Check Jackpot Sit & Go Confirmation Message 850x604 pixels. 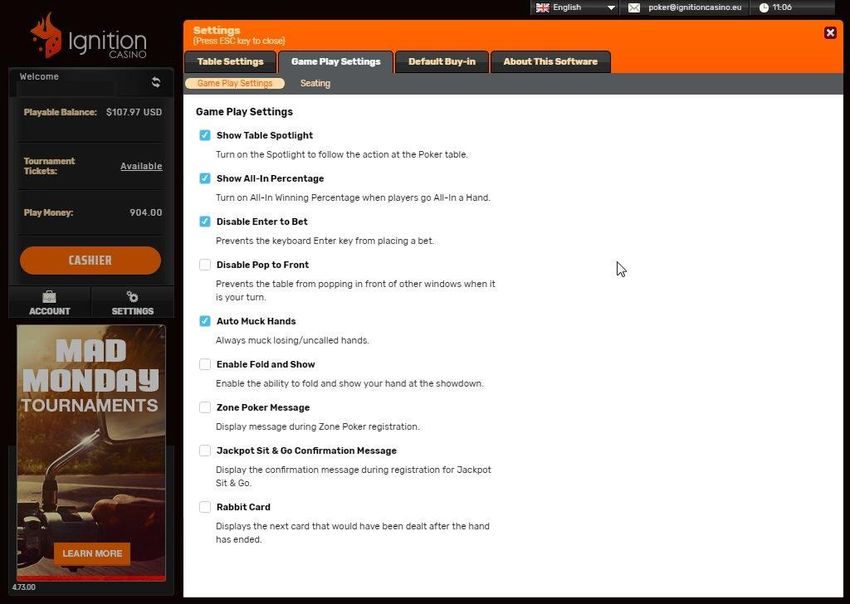click(205, 451)
